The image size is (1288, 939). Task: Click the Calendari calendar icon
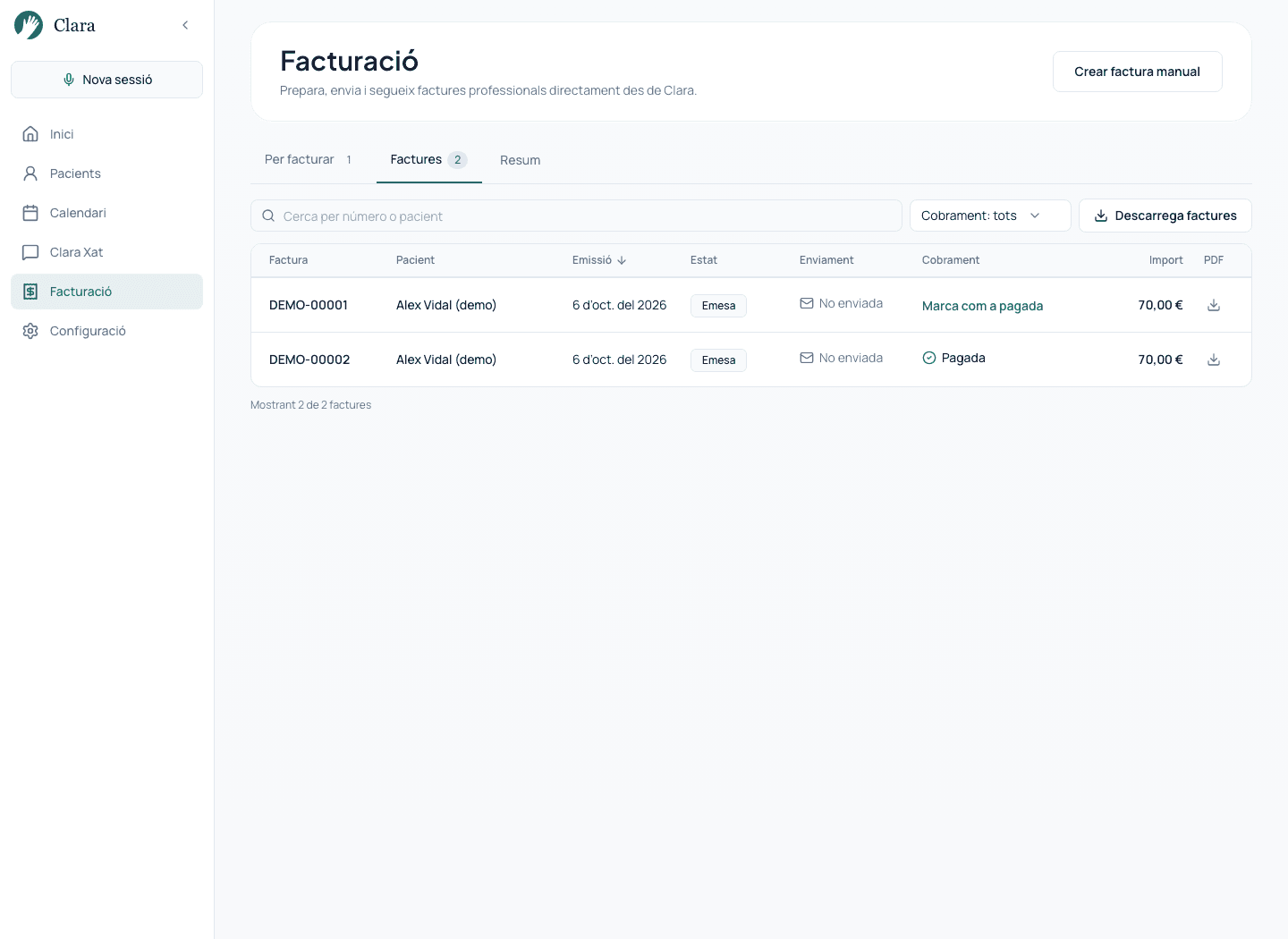[x=30, y=213]
